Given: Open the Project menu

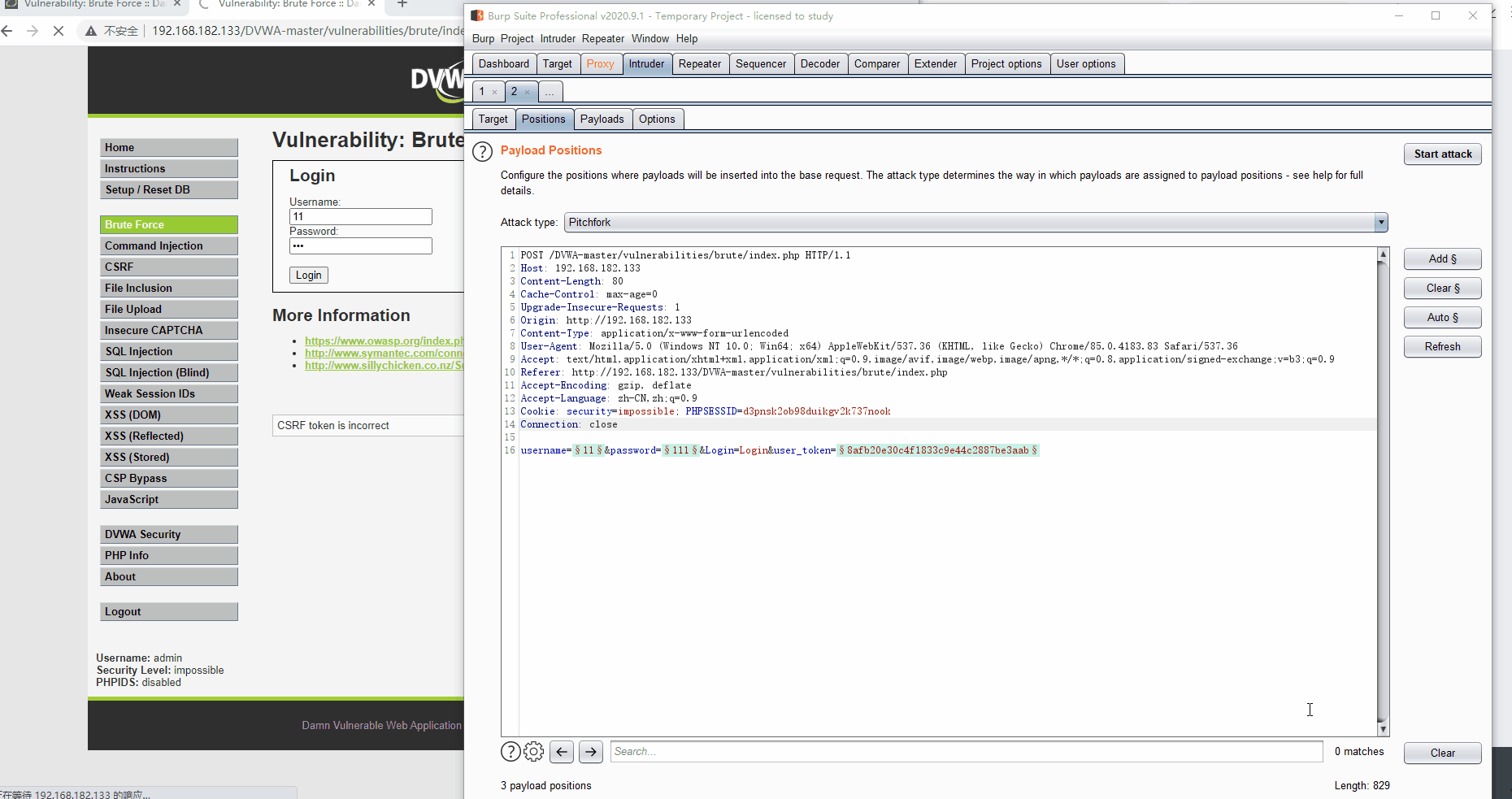Looking at the screenshot, I should pos(517,39).
